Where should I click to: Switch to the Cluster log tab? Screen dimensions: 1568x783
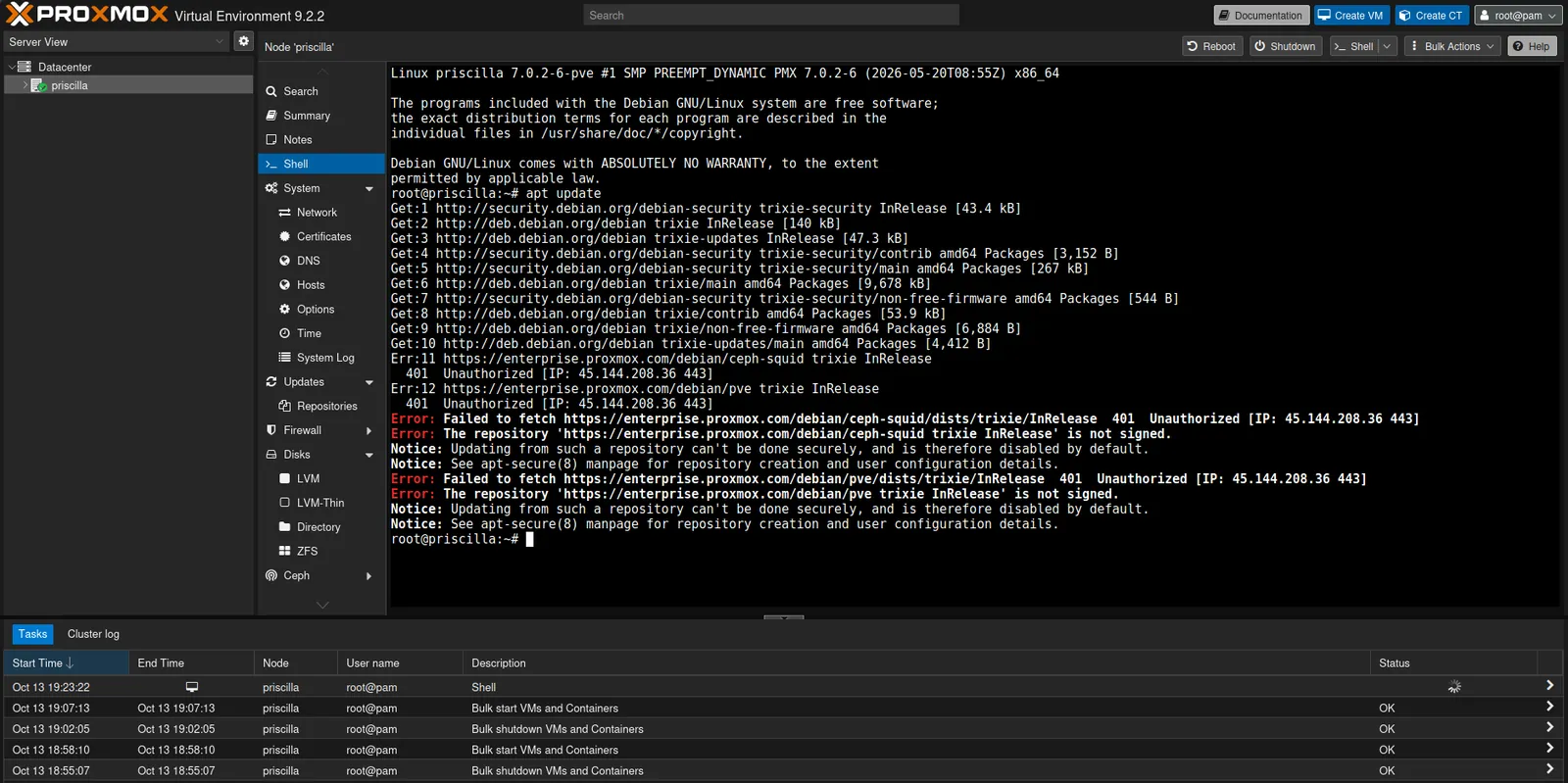pos(93,634)
